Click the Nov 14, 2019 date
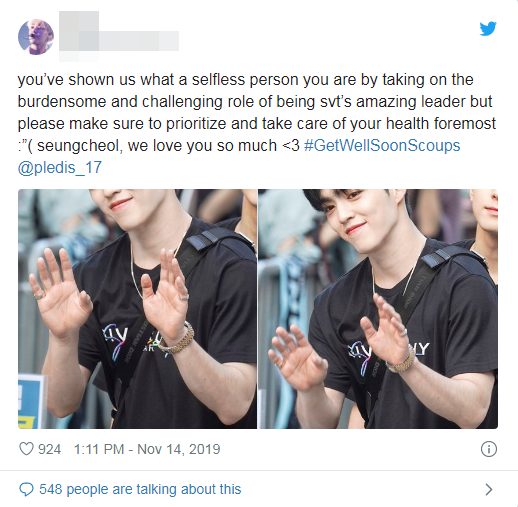Screen dimensions: 518x507 coord(179,449)
